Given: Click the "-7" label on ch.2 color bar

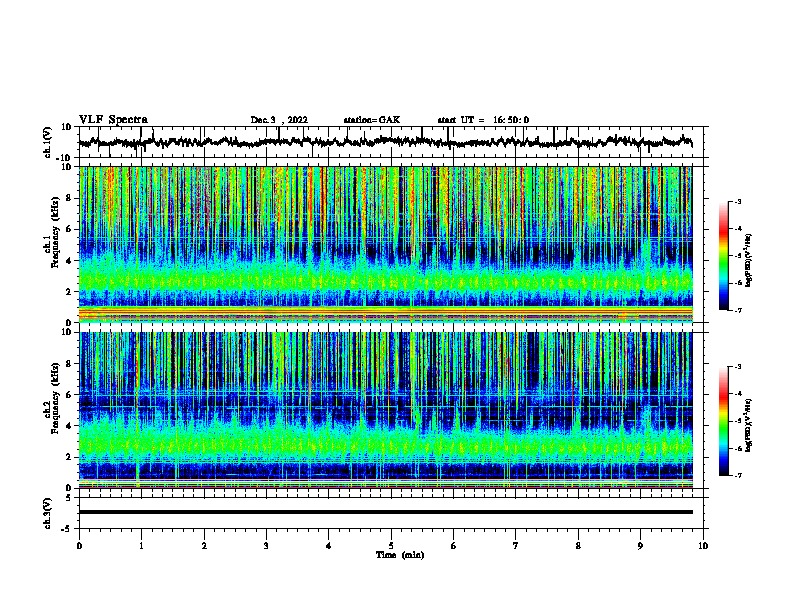Looking at the screenshot, I should (x=737, y=475).
